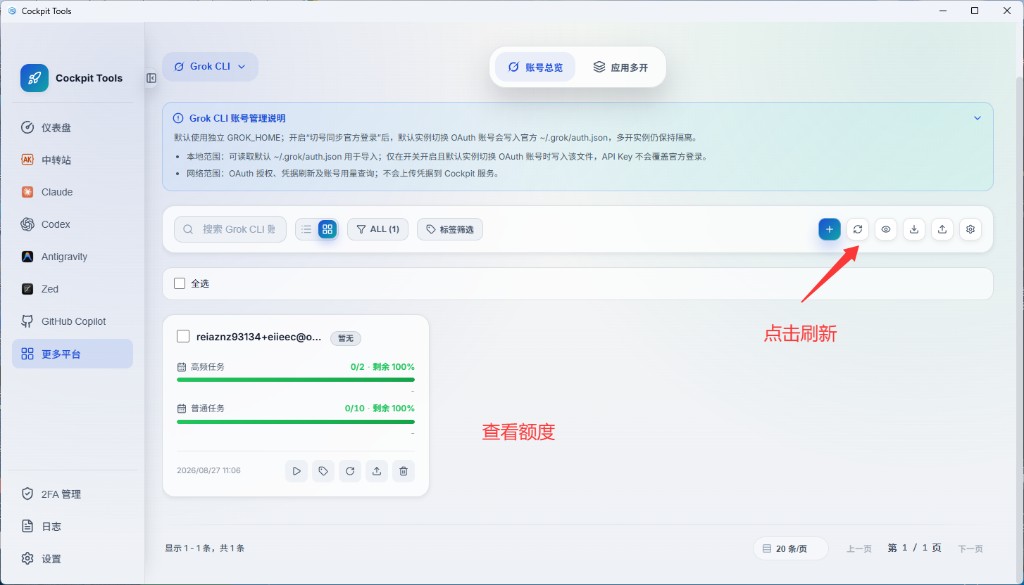1024x585 pixels.
Task: Add a new account with the plus button
Action: point(829,229)
